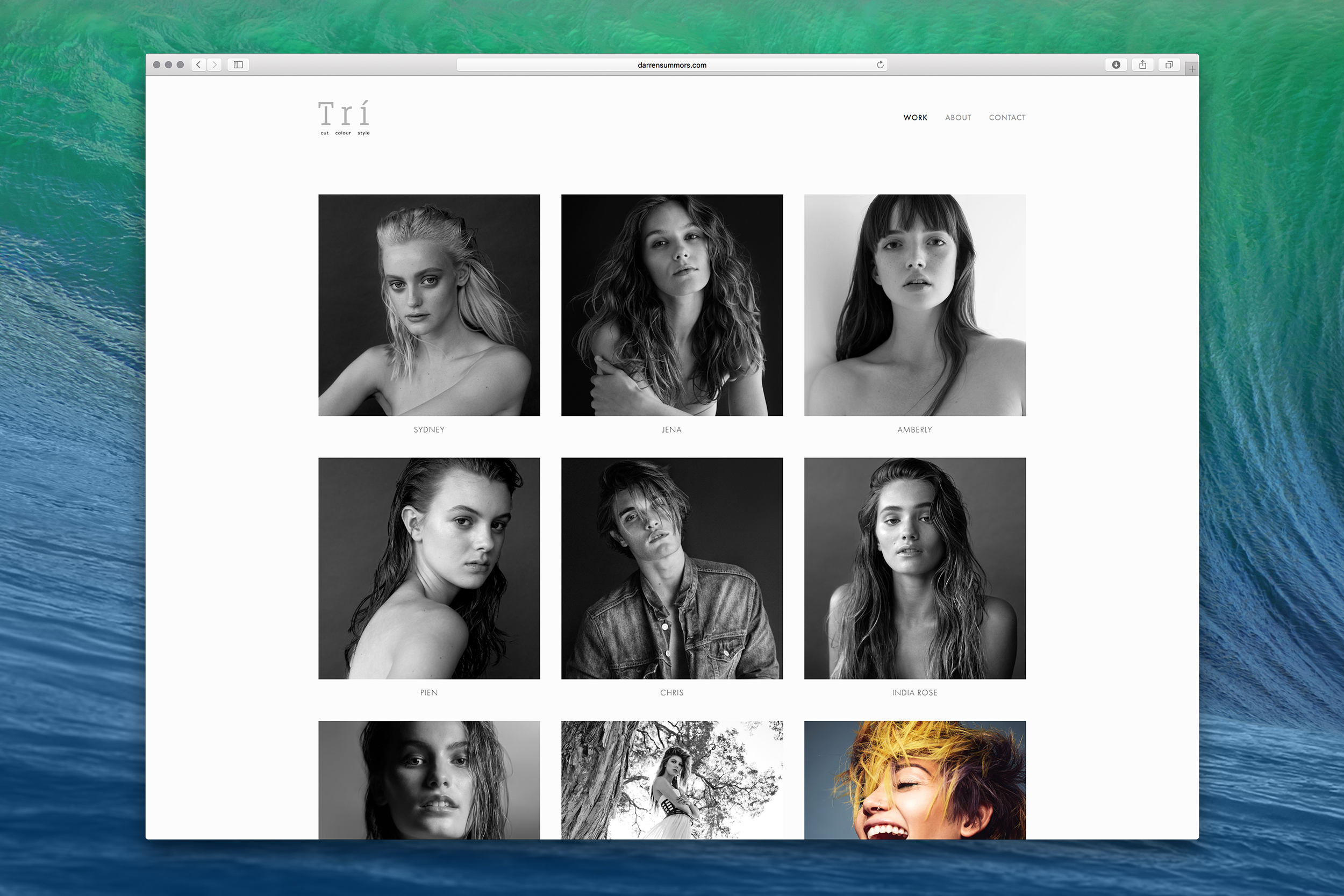Click the INDIA ROSE caption link

[x=915, y=693]
